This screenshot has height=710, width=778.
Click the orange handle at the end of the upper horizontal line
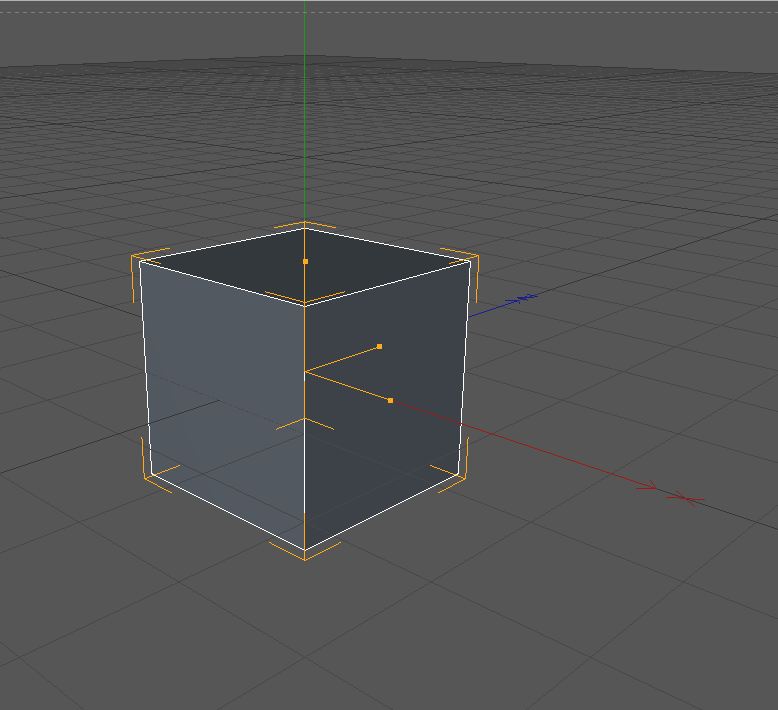coord(380,346)
